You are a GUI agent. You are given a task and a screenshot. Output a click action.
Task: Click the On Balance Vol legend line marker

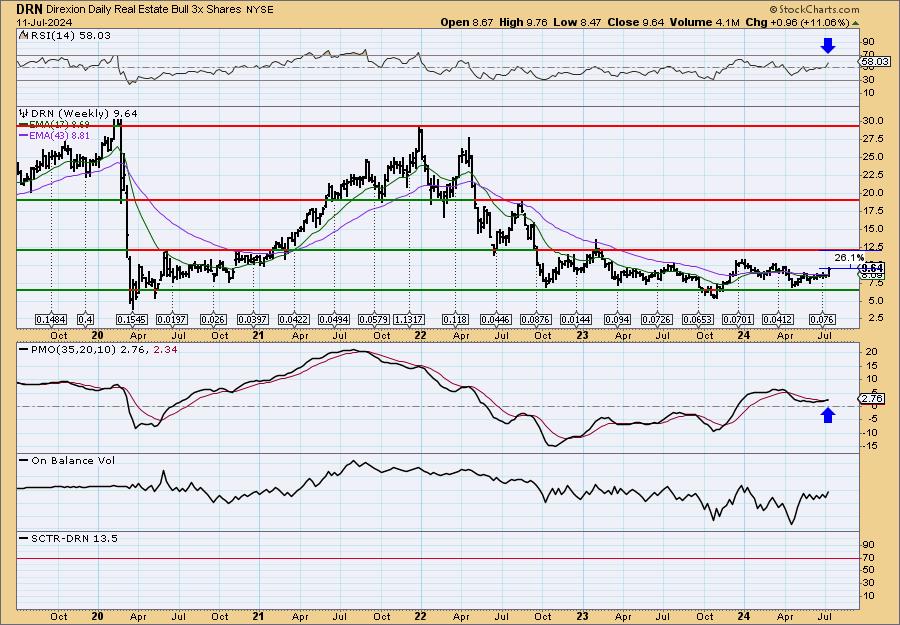(x=24, y=460)
